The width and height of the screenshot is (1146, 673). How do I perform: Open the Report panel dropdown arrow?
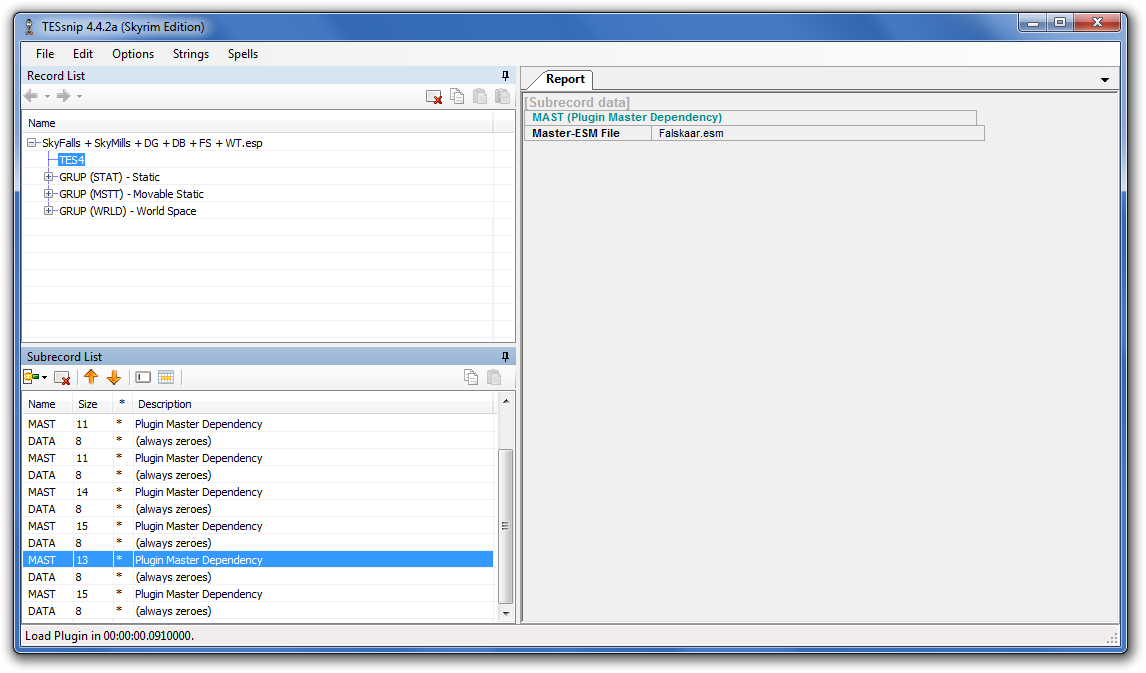[x=1105, y=80]
